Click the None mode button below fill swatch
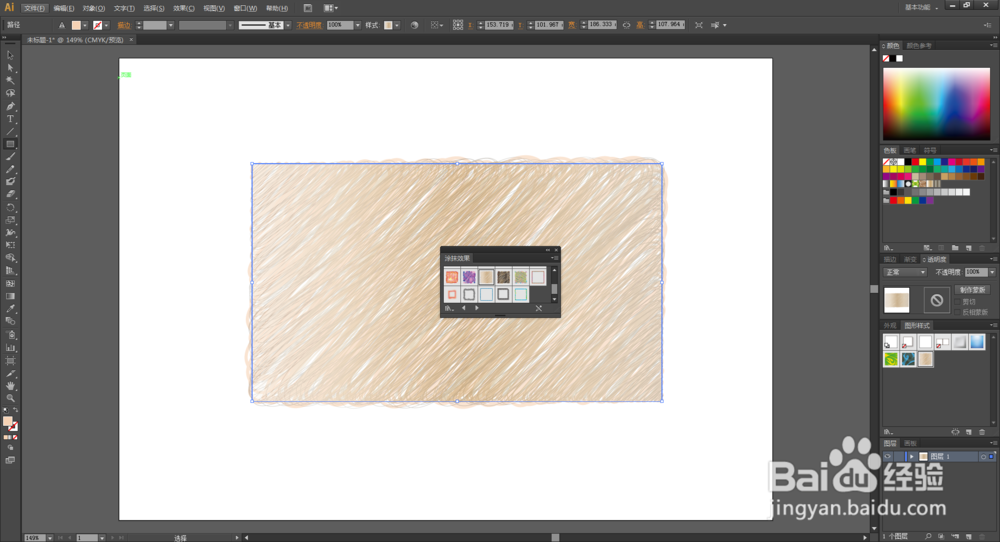 pos(15,437)
